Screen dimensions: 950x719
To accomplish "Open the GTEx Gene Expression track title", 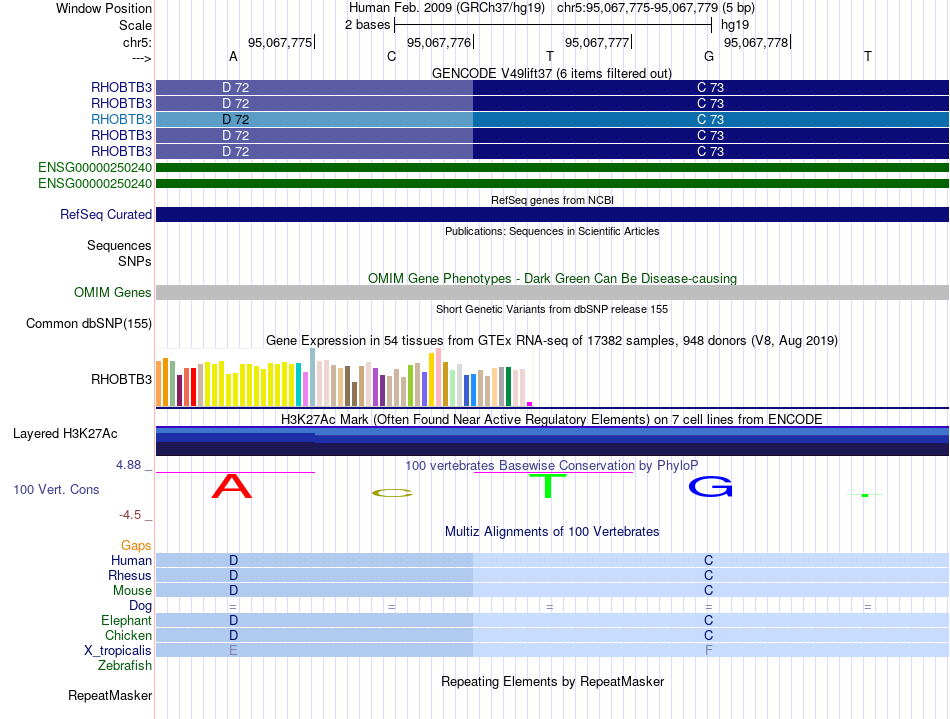I will pos(552,340).
